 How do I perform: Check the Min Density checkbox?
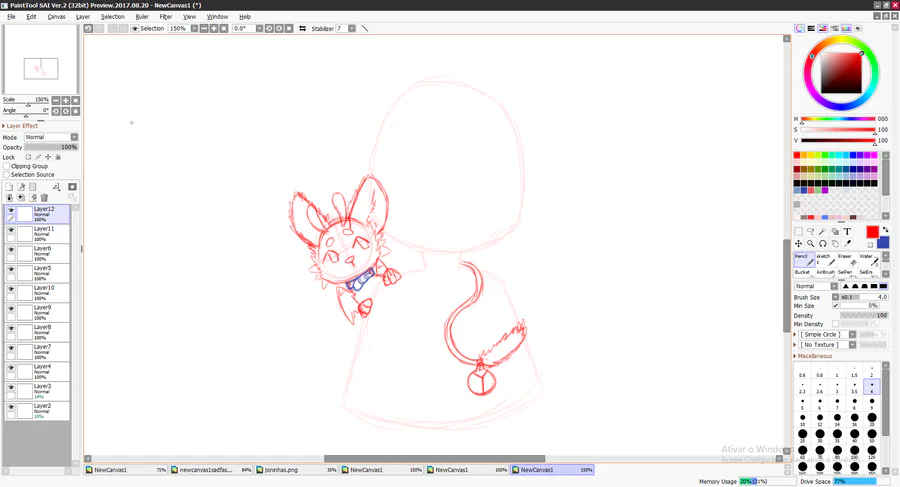coord(835,324)
